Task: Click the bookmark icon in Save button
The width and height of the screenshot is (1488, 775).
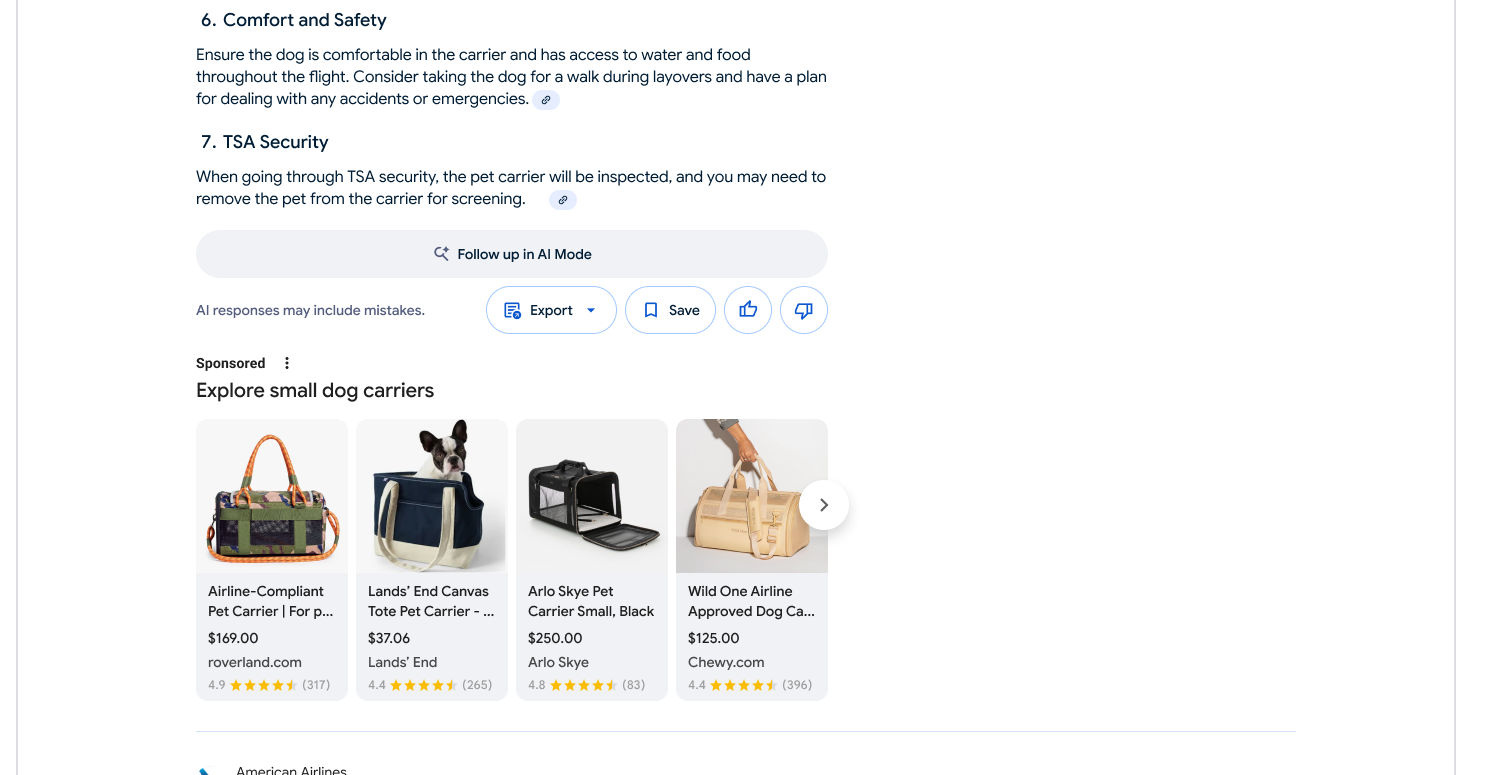Action: 651,310
